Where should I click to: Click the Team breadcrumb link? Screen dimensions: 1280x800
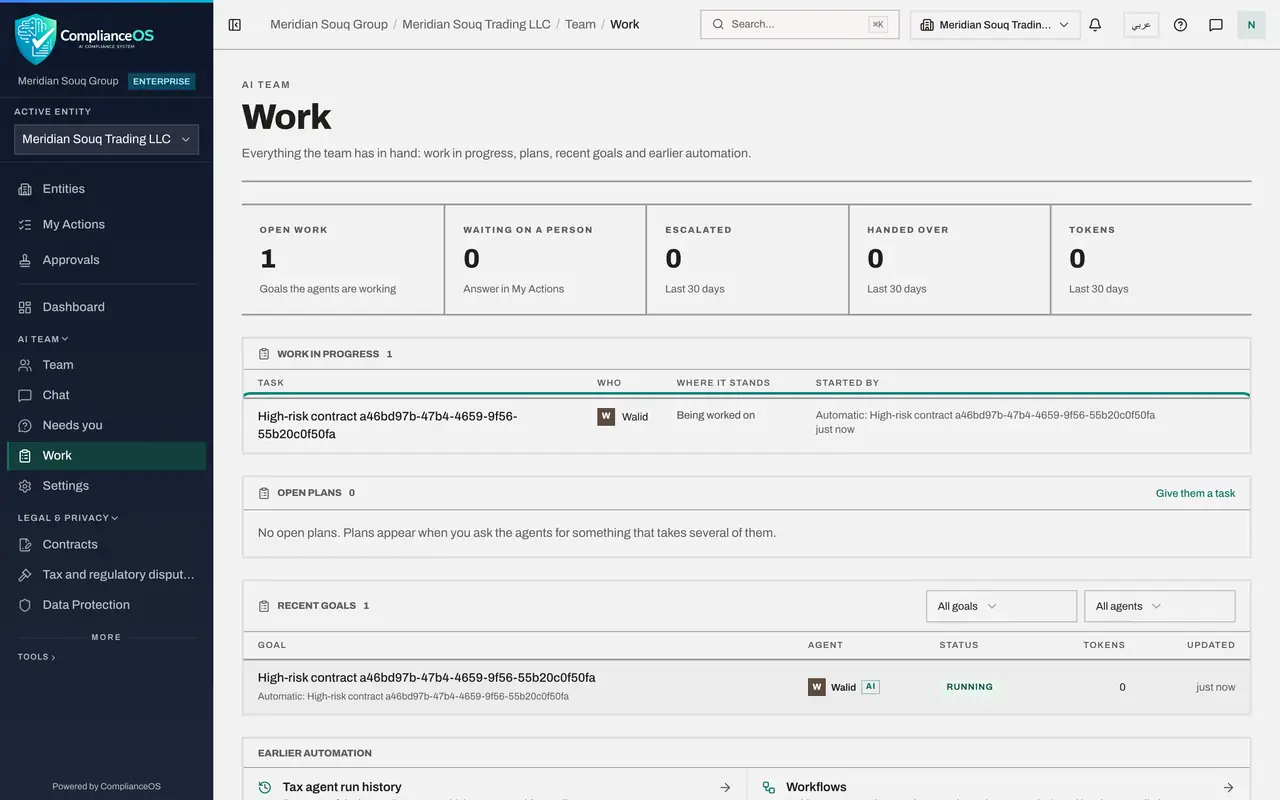coord(580,24)
